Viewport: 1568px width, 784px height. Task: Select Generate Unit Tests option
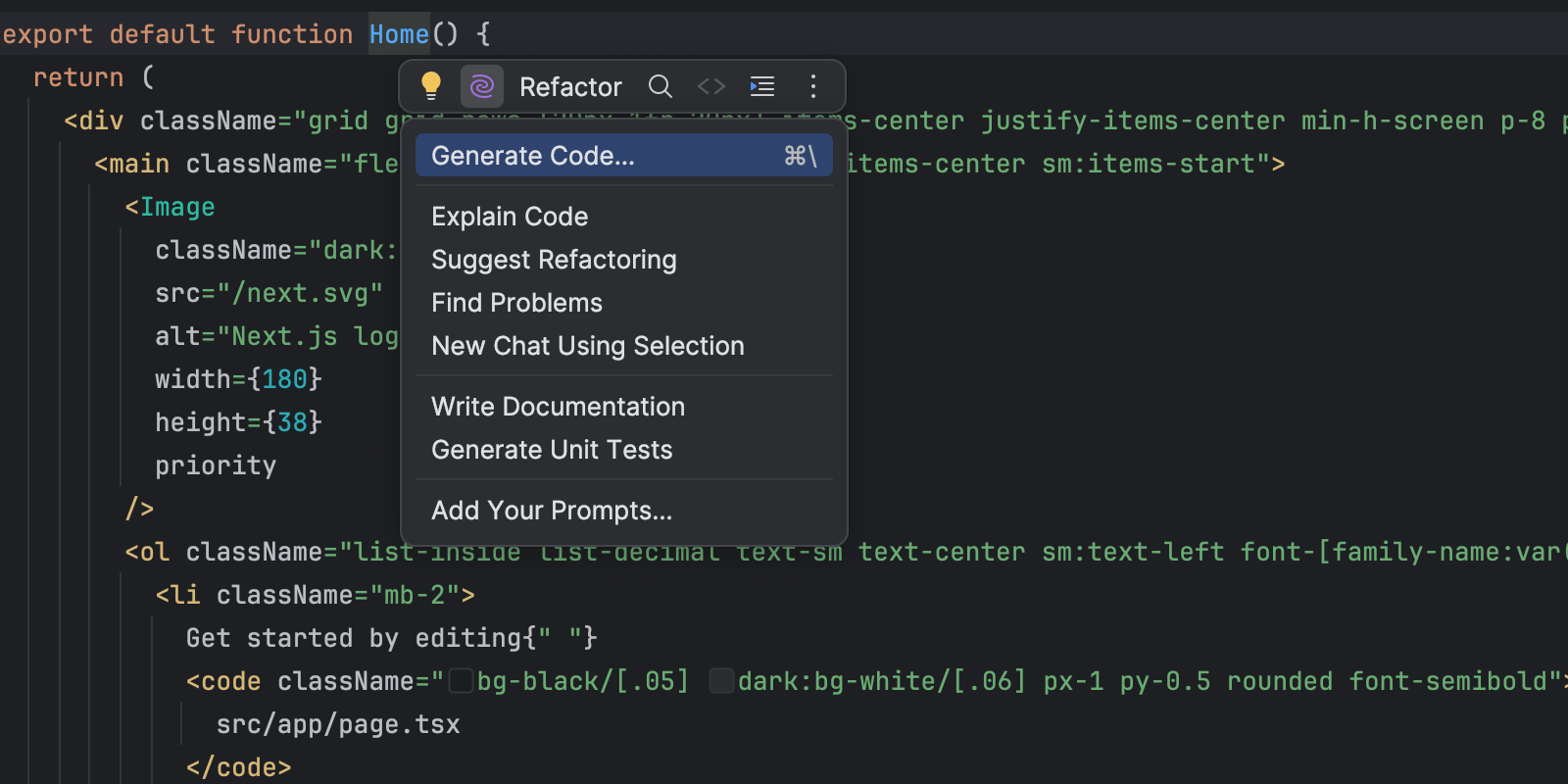(x=552, y=450)
